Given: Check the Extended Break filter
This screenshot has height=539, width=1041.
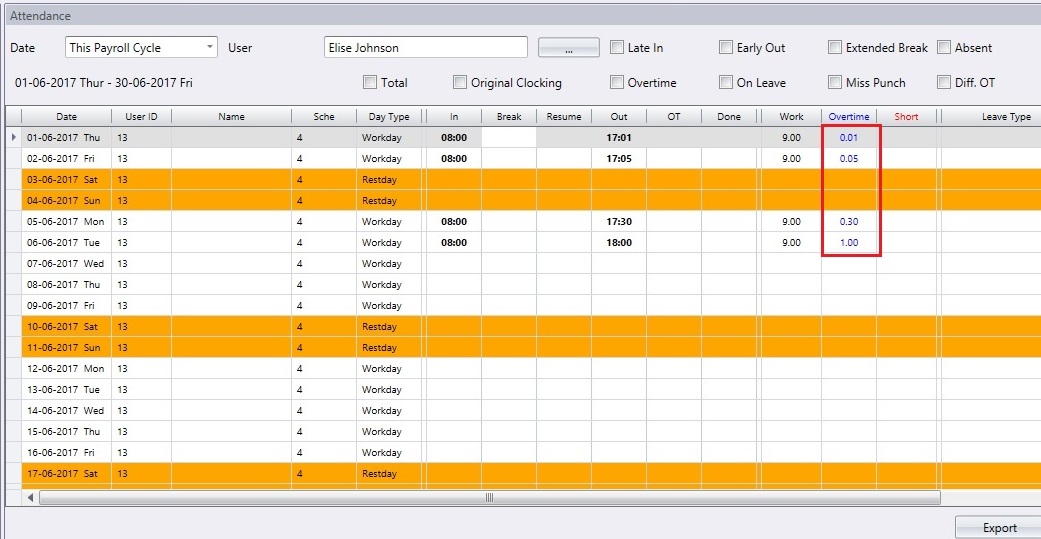Looking at the screenshot, I should [835, 48].
